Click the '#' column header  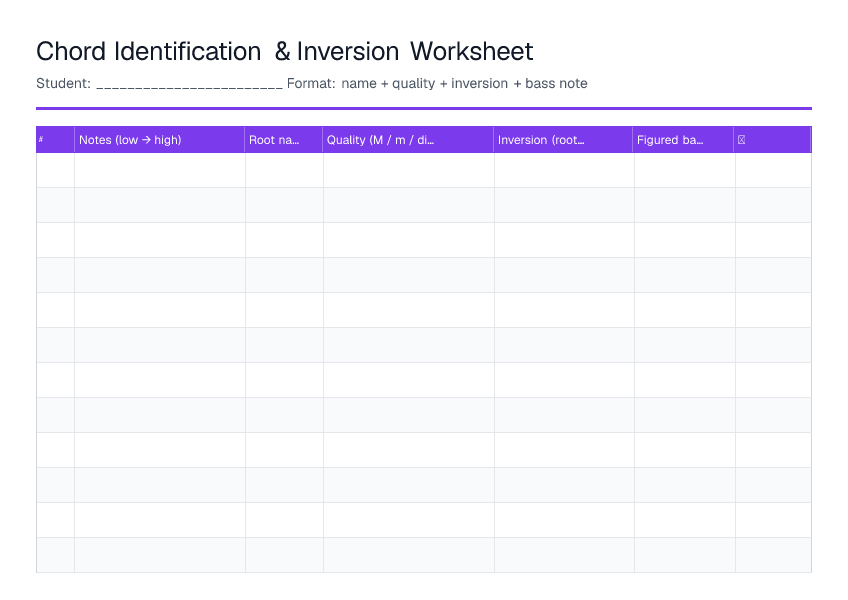[x=55, y=140]
